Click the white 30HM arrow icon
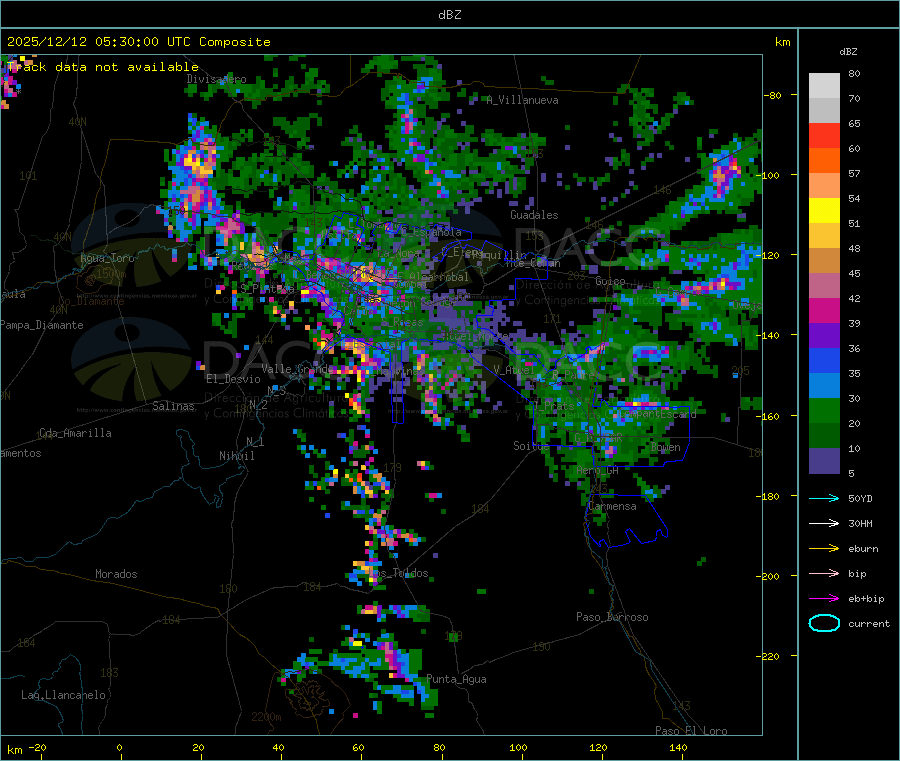 824,523
